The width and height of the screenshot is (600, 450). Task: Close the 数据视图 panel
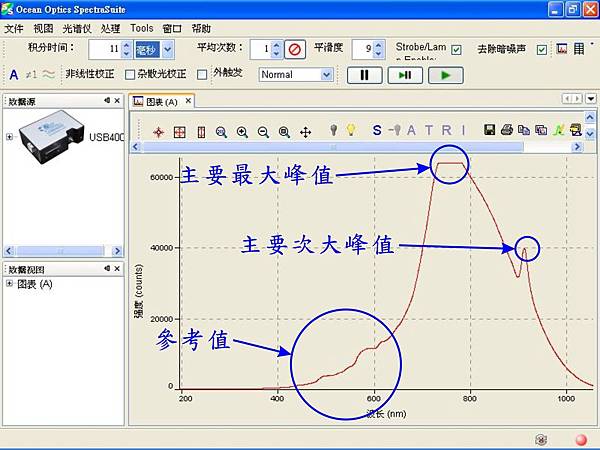click(x=117, y=269)
